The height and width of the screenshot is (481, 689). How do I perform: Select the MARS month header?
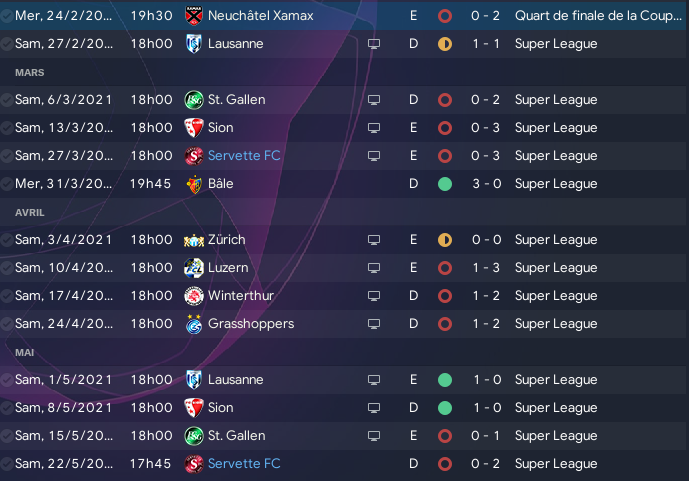click(29, 72)
